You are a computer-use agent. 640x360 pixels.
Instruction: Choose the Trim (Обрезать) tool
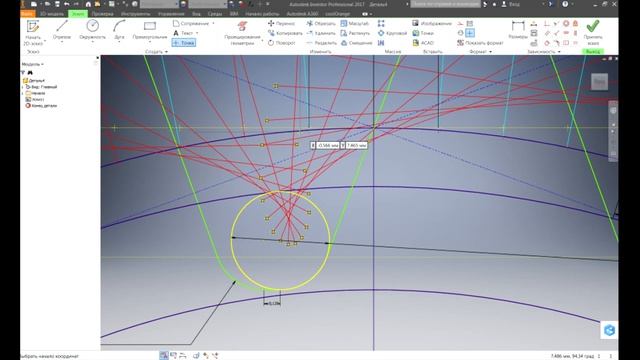[x=321, y=24]
